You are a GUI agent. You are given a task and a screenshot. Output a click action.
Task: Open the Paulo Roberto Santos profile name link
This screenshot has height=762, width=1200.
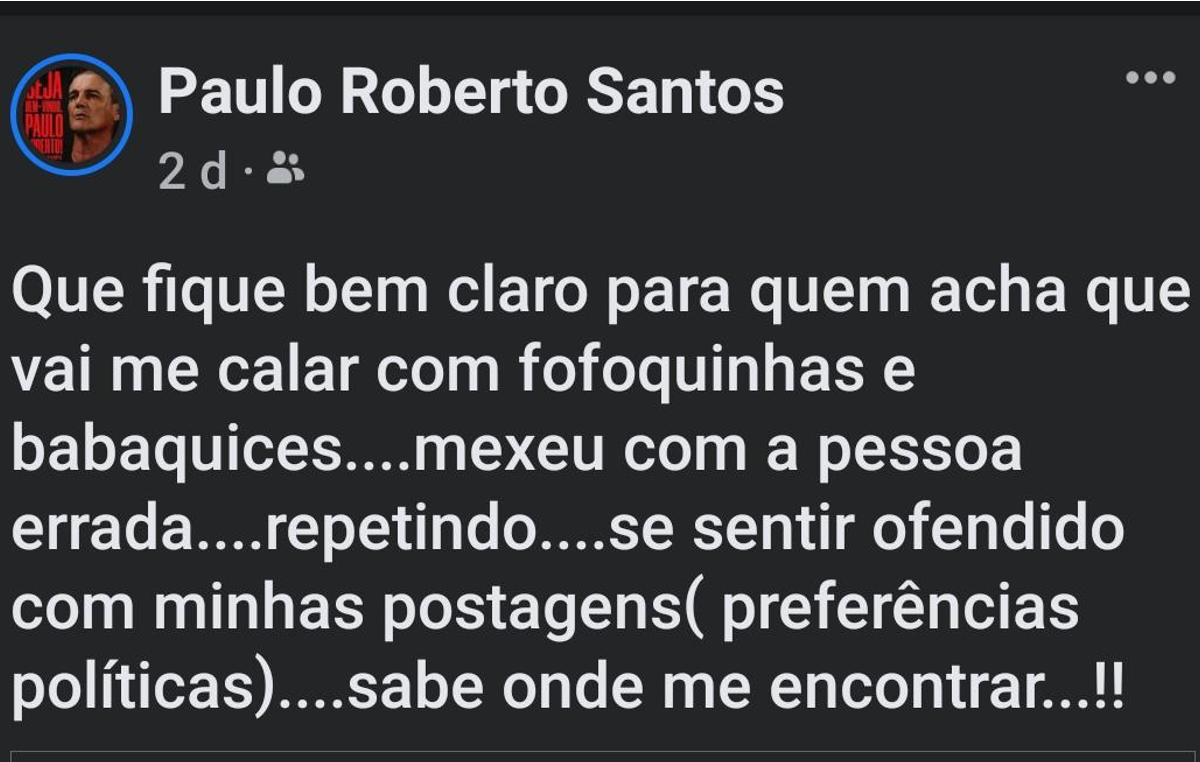[471, 93]
